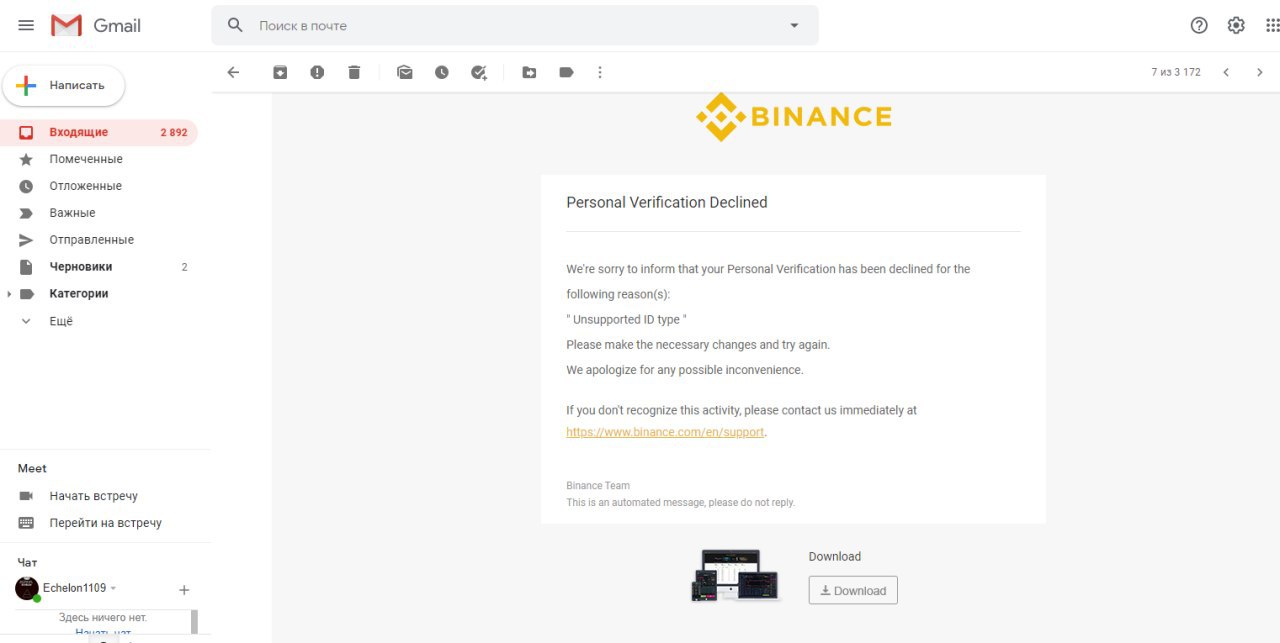Click the Binance logo in email
1280x643 pixels.
(x=794, y=117)
